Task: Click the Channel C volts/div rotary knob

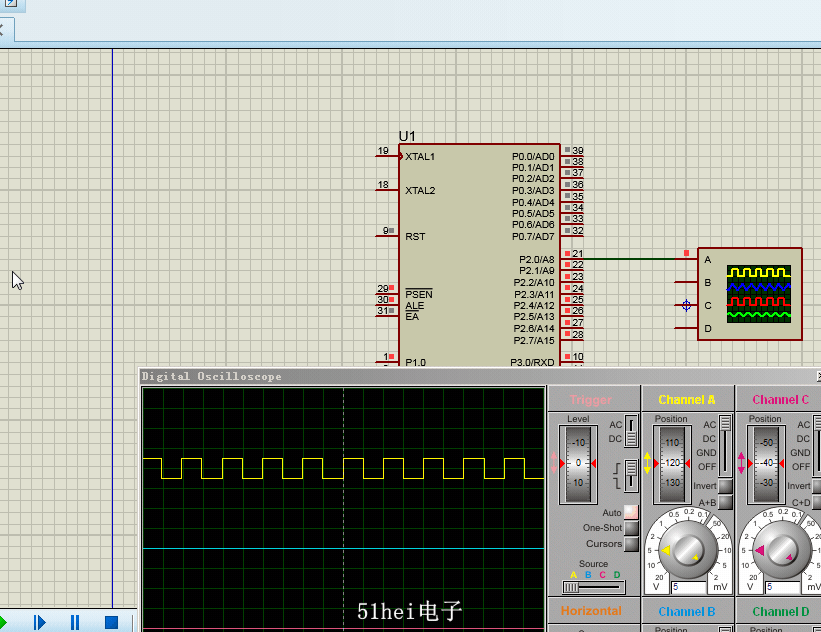Action: 781,550
